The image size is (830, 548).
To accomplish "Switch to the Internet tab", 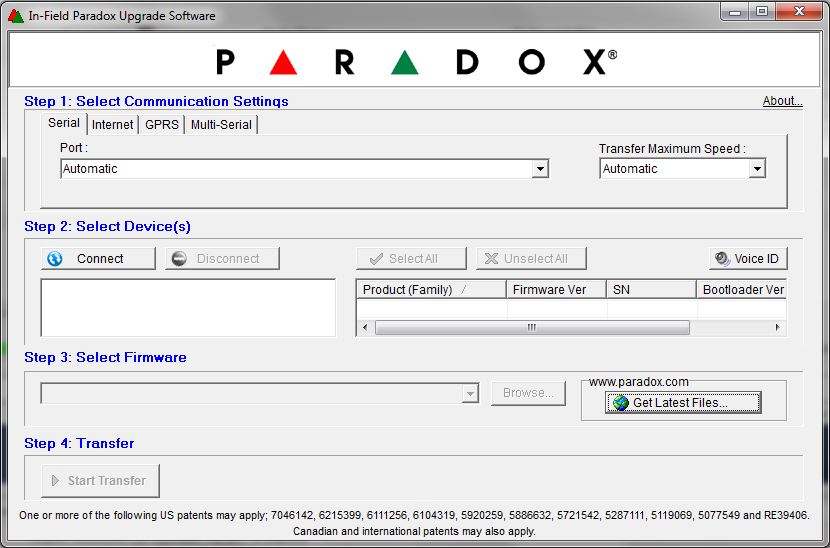I will click(x=112, y=125).
